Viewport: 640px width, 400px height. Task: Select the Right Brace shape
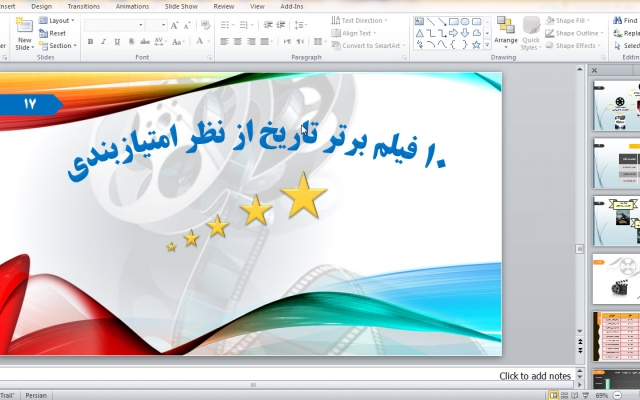(x=465, y=44)
